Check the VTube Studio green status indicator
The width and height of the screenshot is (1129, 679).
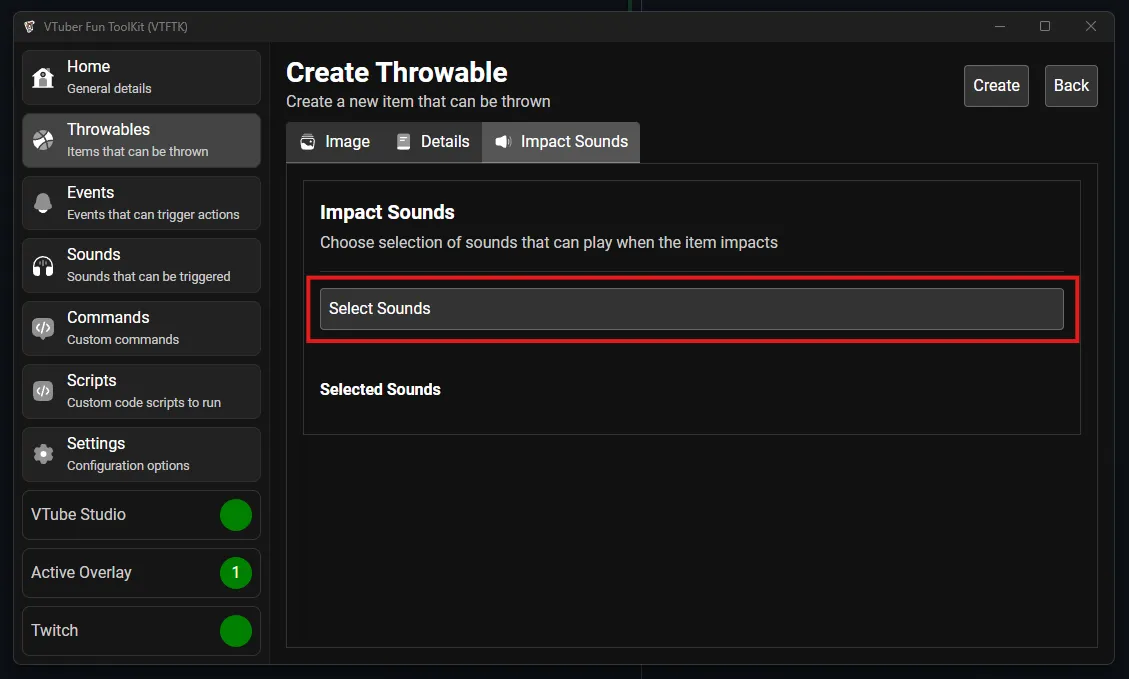click(236, 515)
